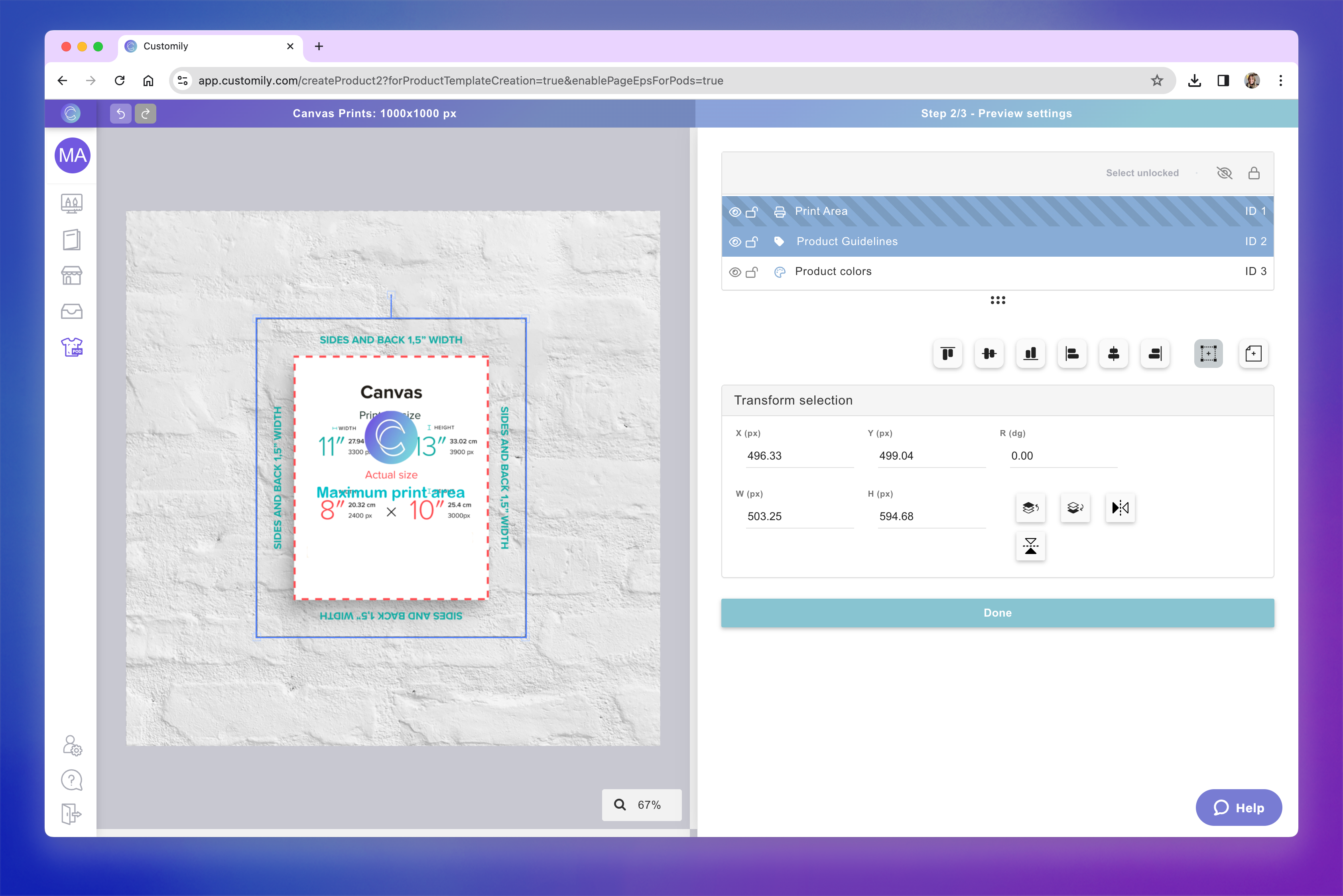This screenshot has width=1343, height=896.
Task: Send selection backward with layers icon
Action: (x=1075, y=507)
